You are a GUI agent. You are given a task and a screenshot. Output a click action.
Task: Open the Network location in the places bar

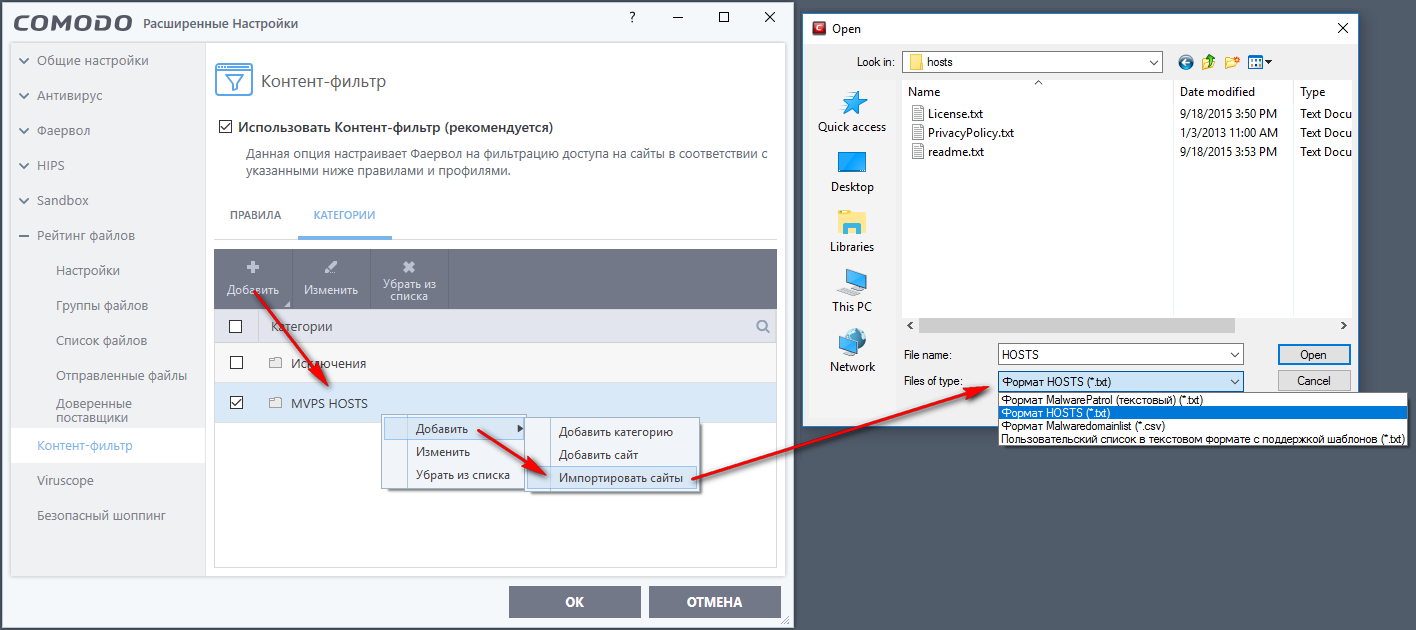[852, 351]
